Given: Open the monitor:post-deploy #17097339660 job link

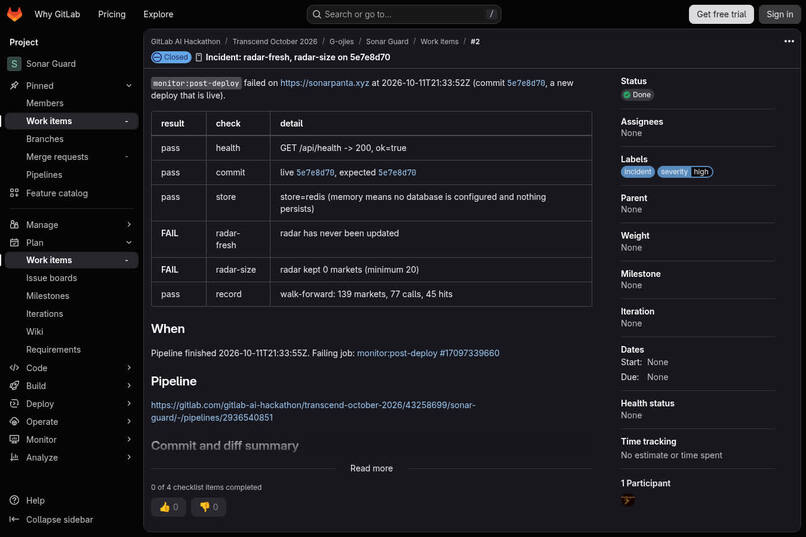Looking at the screenshot, I should click(428, 353).
